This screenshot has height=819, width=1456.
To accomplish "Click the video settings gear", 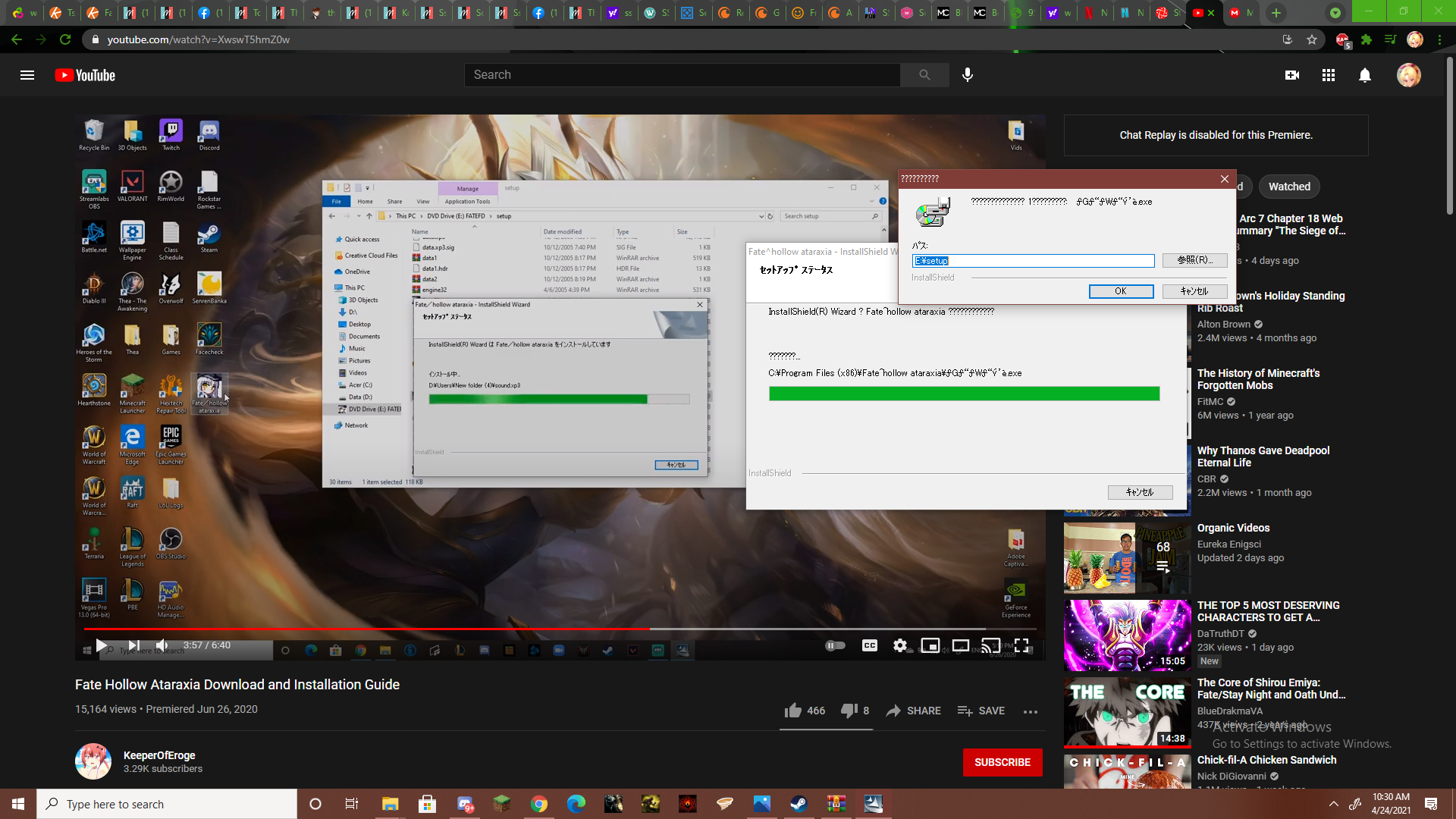I will [x=900, y=645].
